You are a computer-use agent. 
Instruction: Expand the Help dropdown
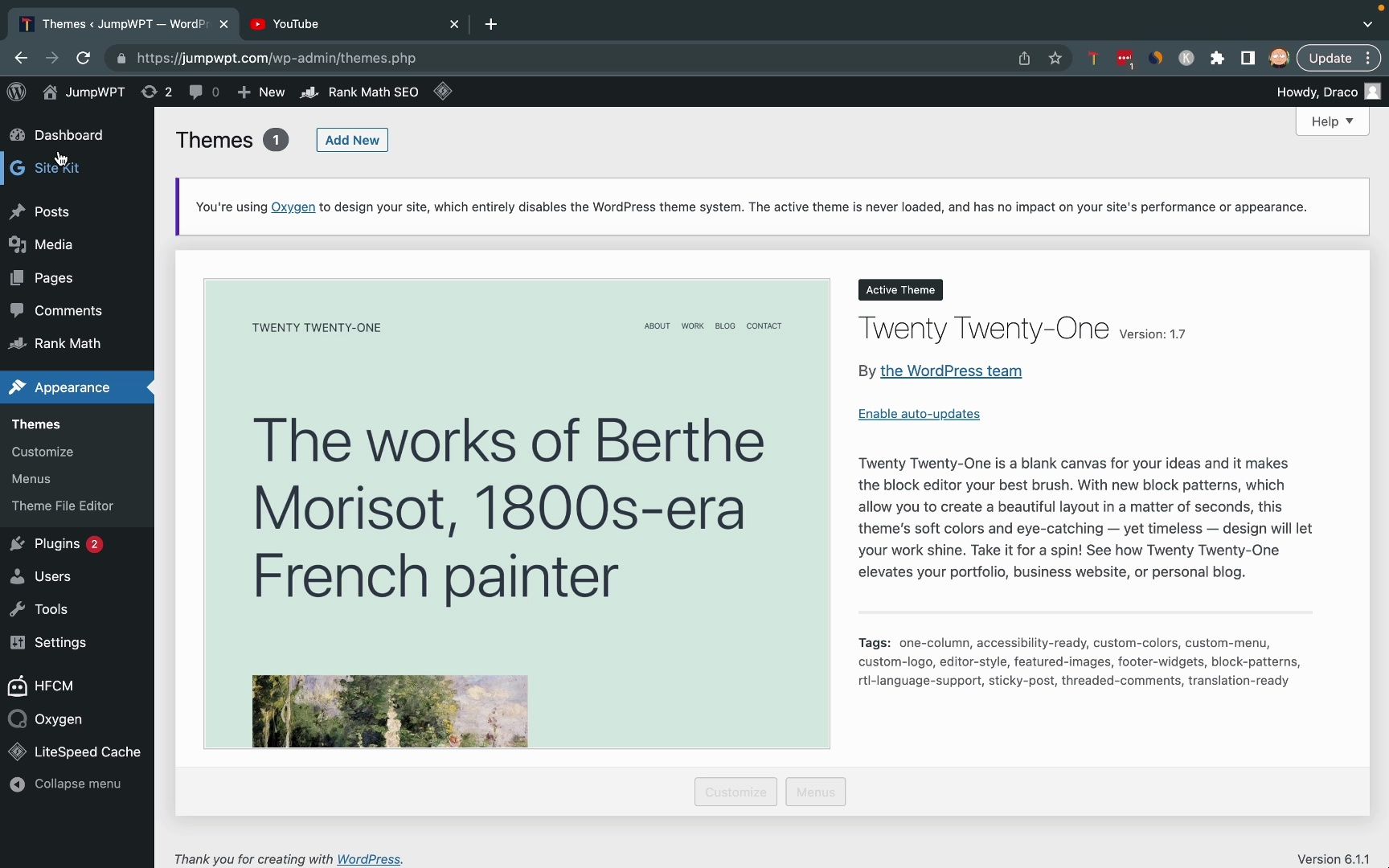1332,121
